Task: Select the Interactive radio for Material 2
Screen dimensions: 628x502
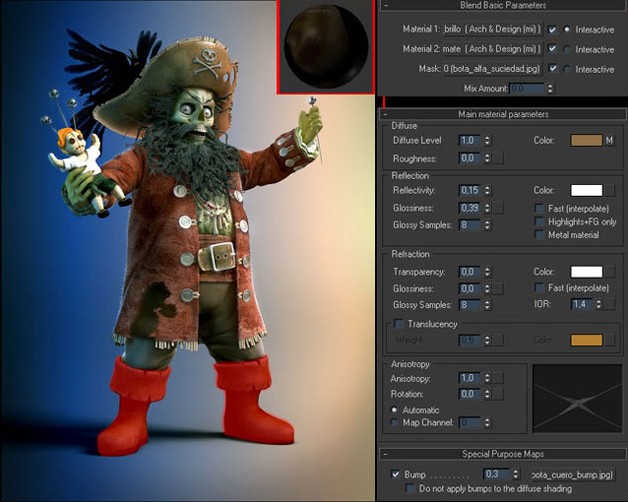Action: (x=568, y=49)
